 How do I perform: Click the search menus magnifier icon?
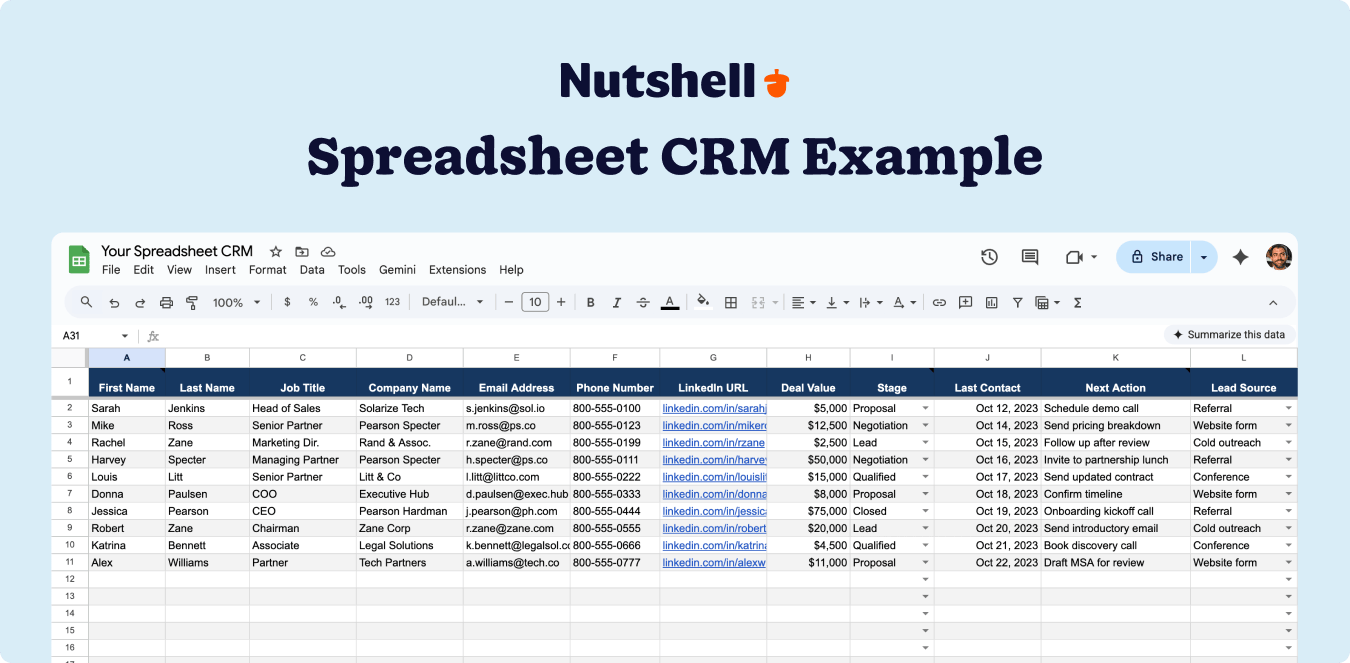87,302
